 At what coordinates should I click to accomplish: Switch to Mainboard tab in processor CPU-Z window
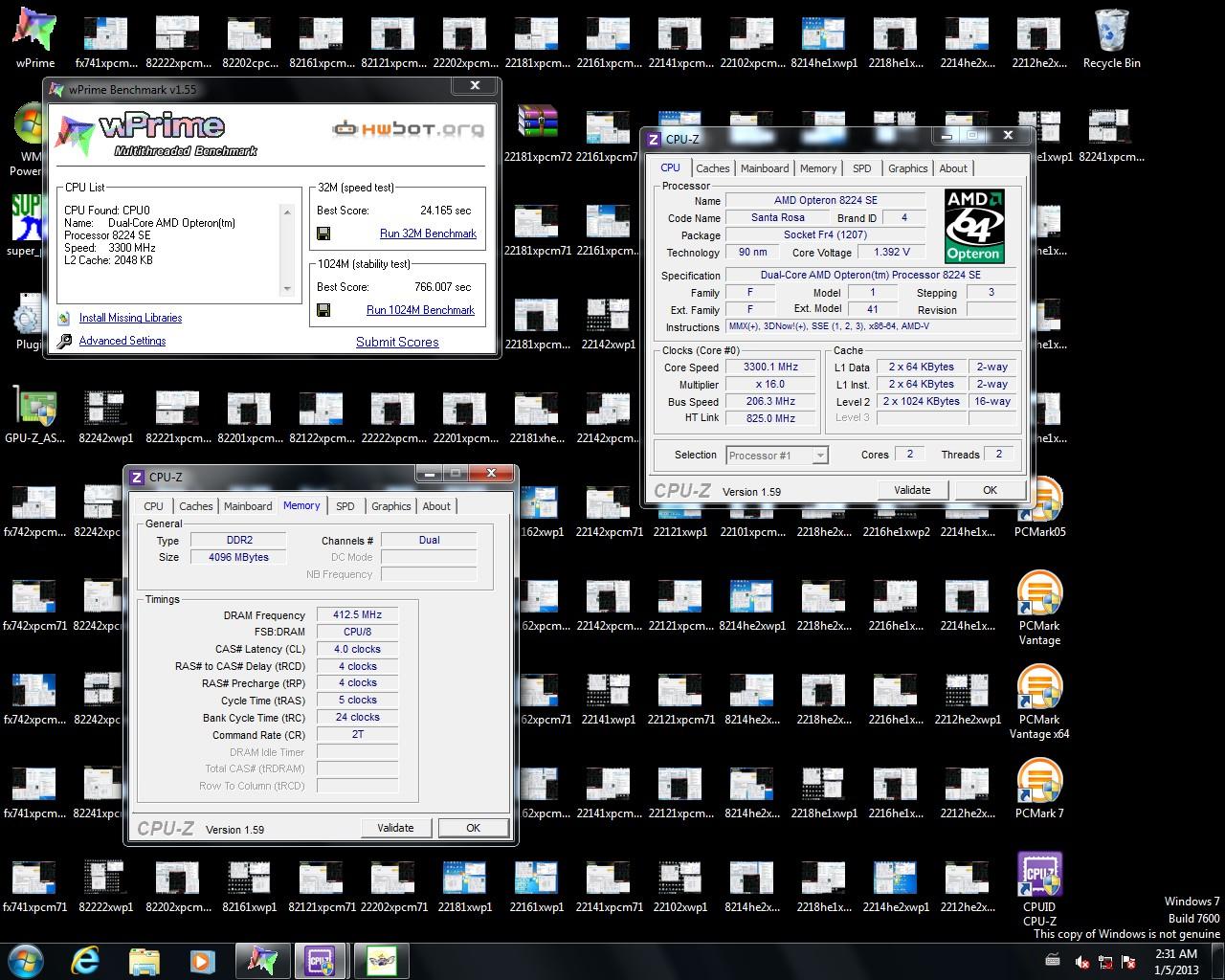(765, 168)
